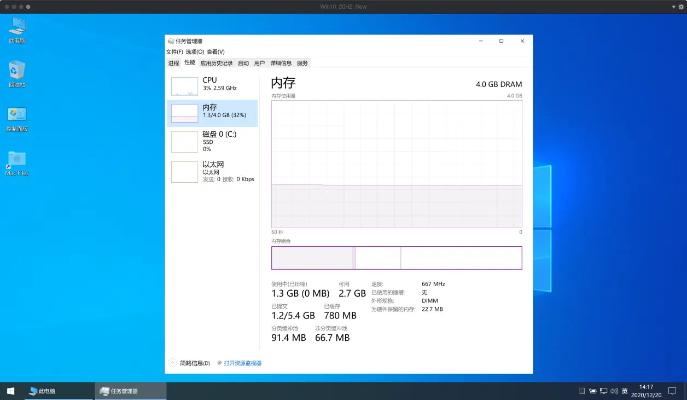
Task: Click the taskbar clock showing 14:17
Action: click(x=645, y=391)
